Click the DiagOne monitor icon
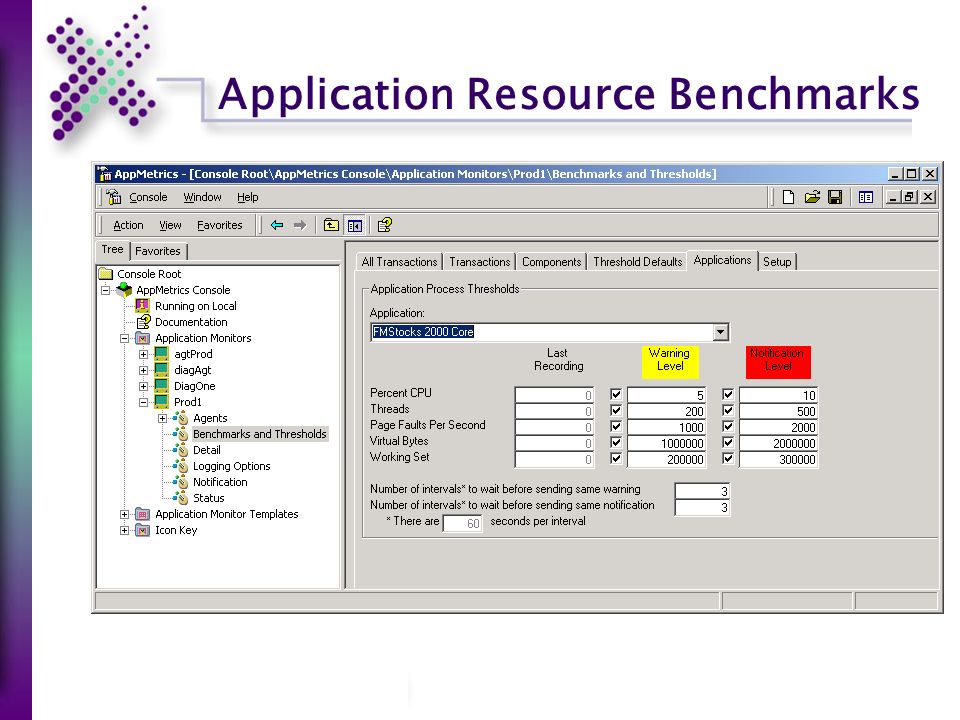This screenshot has width=960, height=720. tap(162, 386)
